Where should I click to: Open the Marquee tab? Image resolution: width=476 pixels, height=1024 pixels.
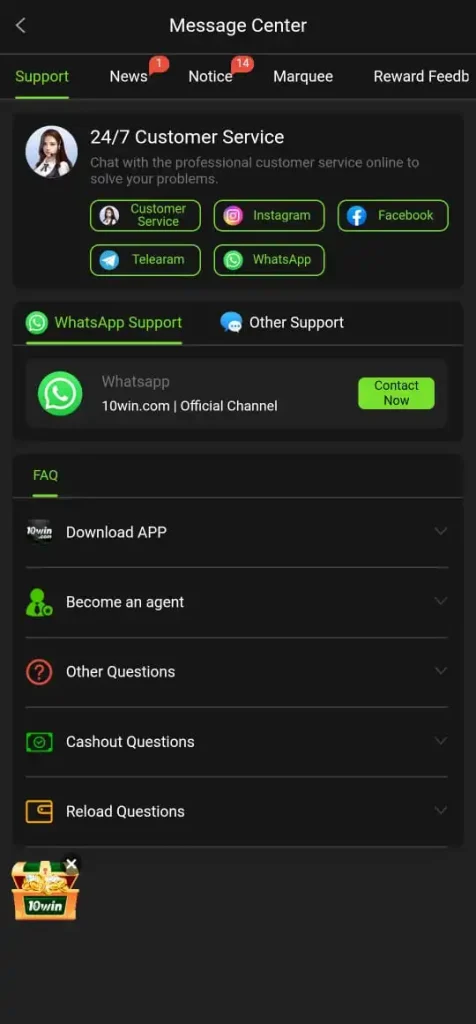[303, 76]
